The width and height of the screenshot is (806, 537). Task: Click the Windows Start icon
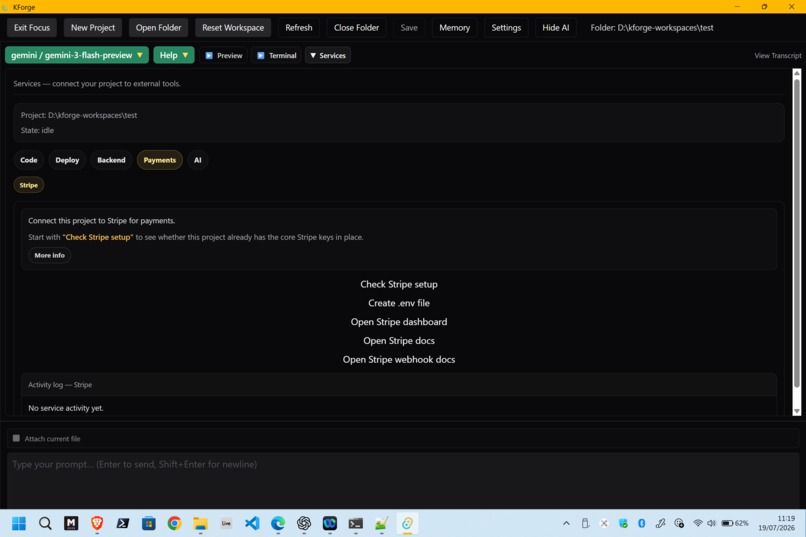point(19,523)
